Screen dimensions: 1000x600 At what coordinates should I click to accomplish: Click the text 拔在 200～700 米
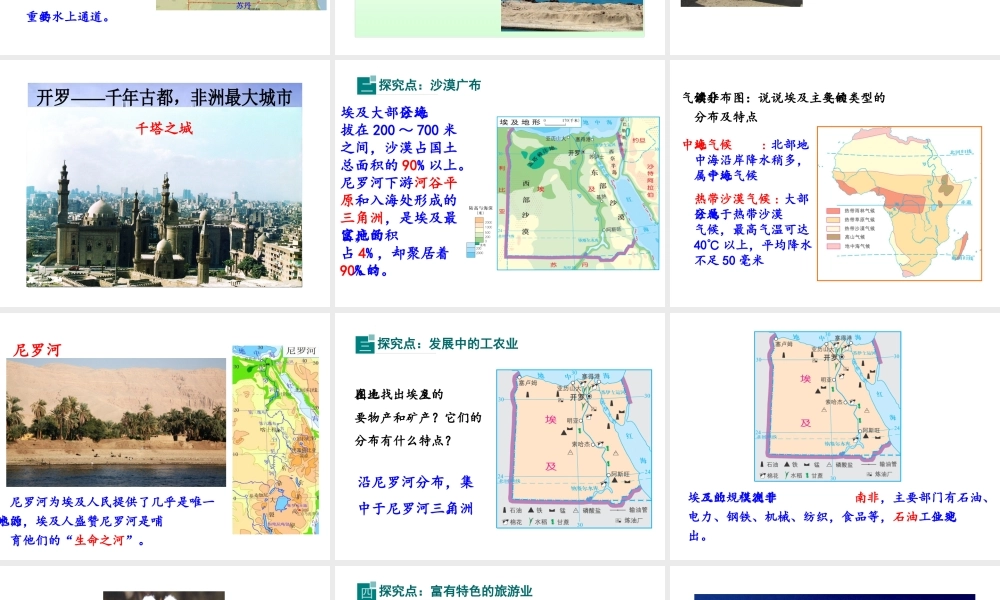click(399, 129)
